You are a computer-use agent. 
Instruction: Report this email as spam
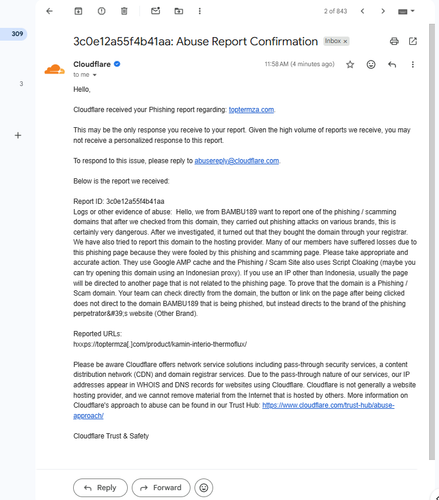pos(101,11)
